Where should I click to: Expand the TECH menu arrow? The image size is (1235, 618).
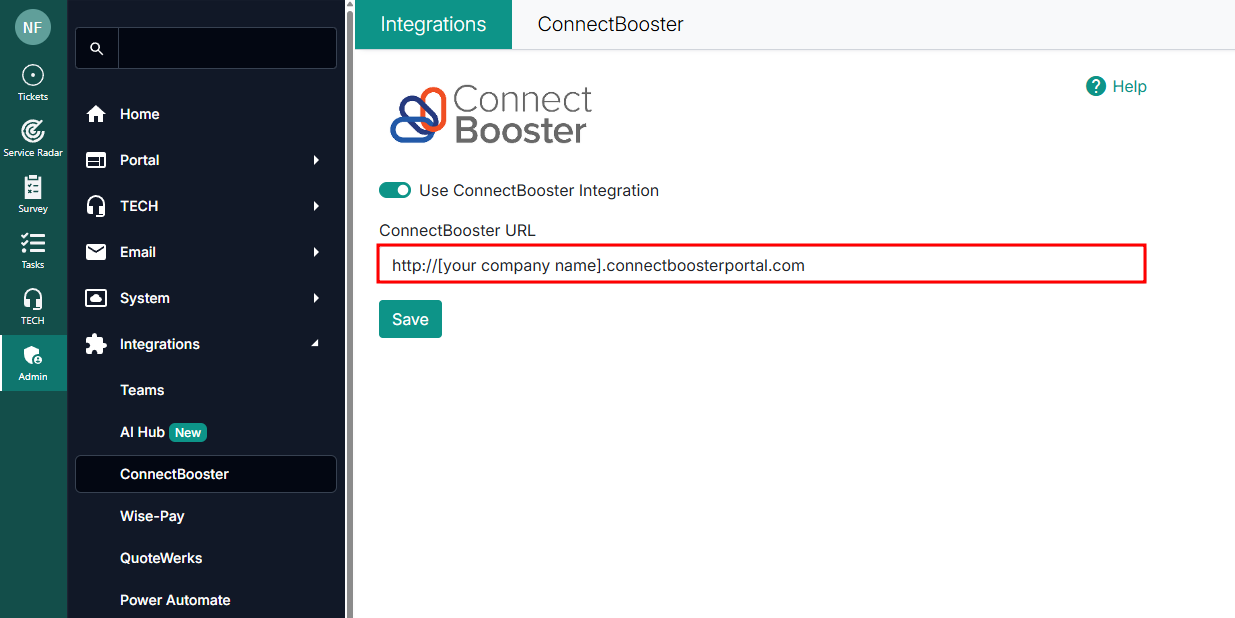[316, 206]
